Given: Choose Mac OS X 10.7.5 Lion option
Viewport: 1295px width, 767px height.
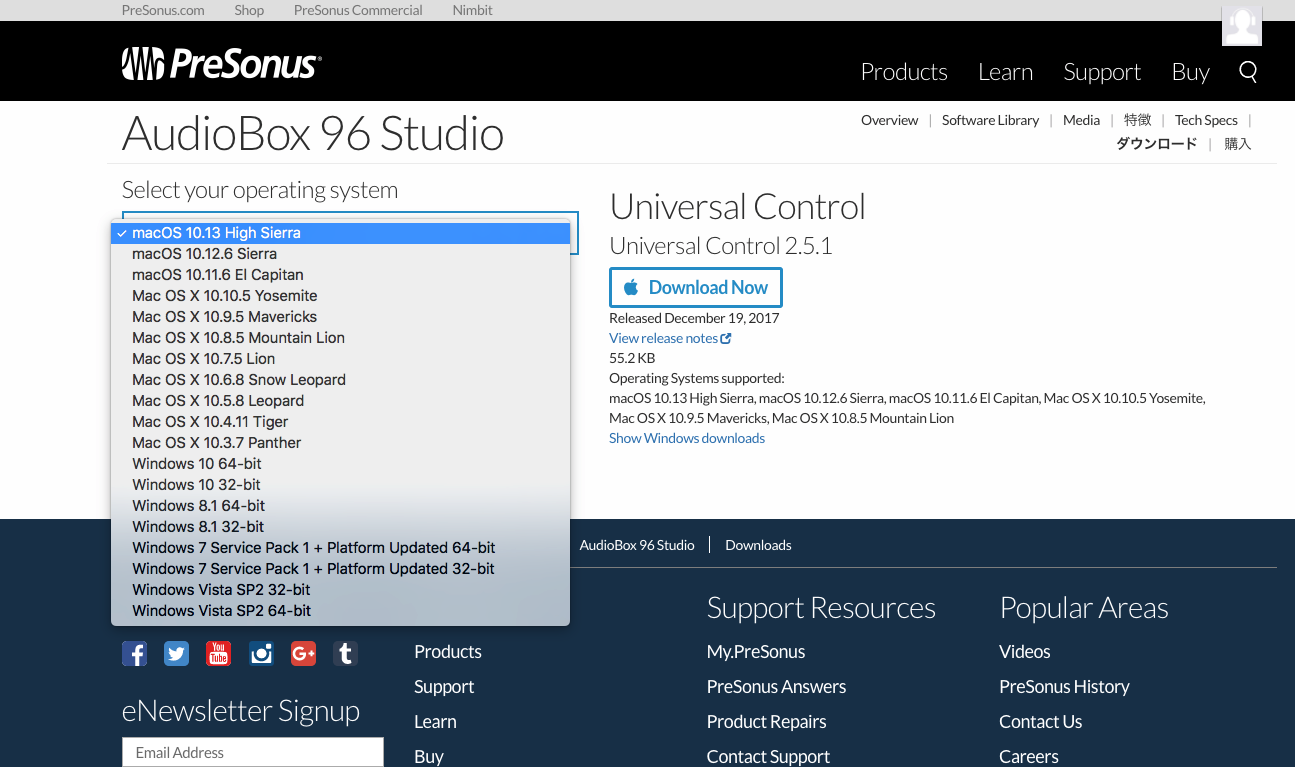Looking at the screenshot, I should tap(341, 359).
